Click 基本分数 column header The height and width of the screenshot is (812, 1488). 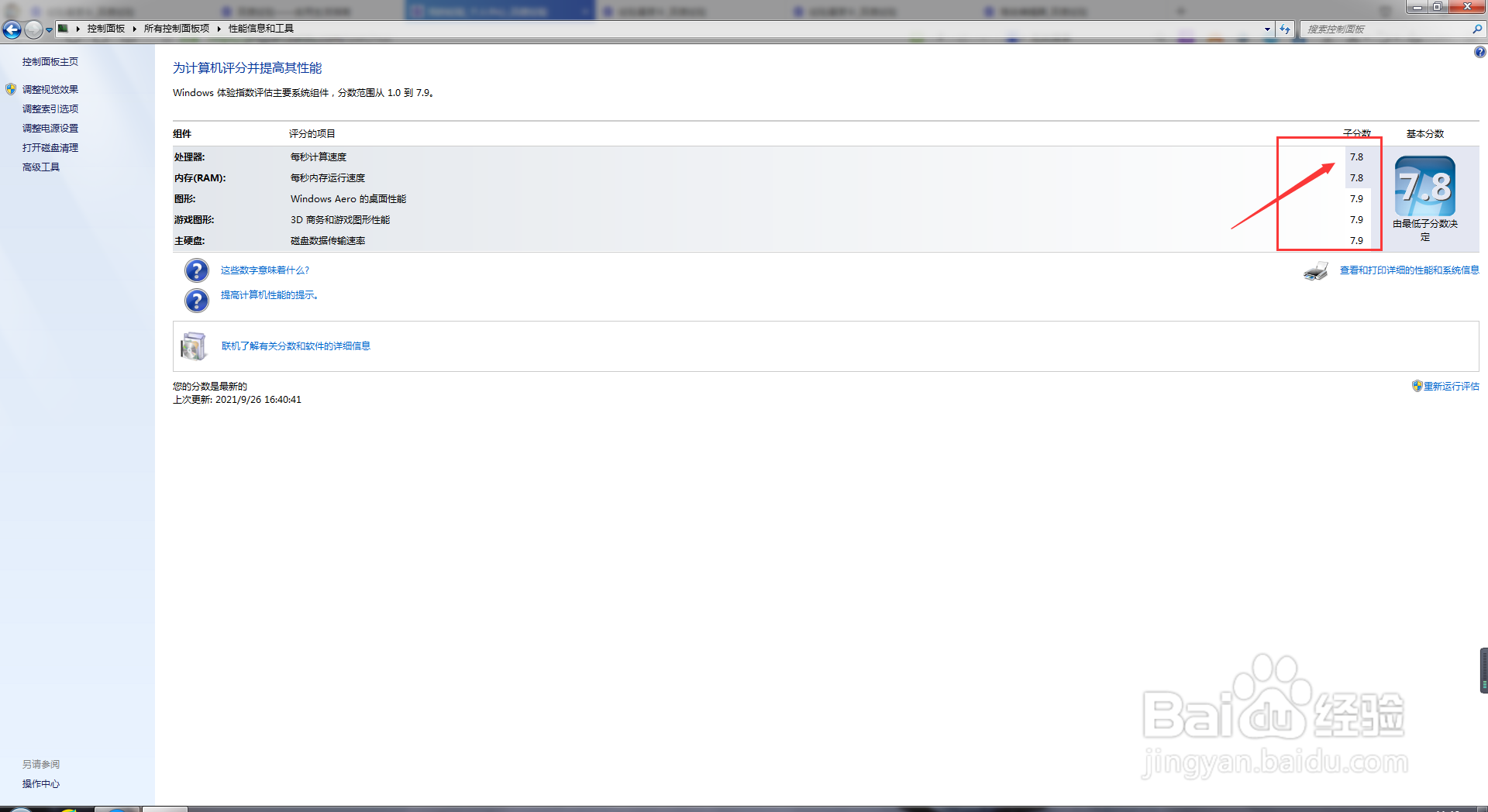point(1425,134)
